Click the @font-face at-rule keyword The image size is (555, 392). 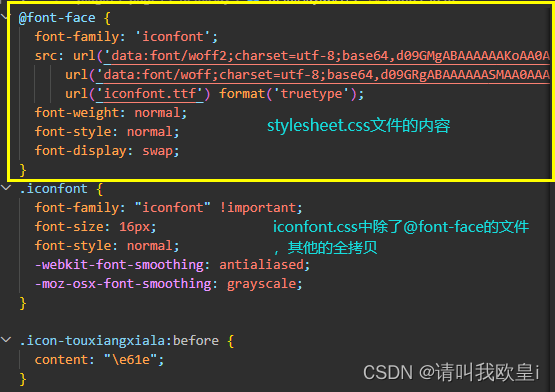[57, 18]
